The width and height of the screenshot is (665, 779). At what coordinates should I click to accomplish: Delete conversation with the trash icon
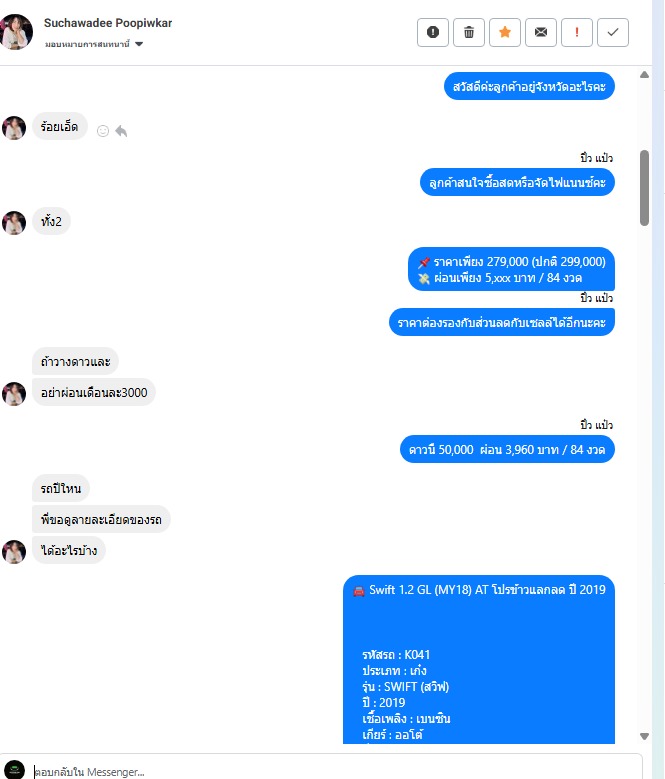tap(469, 32)
